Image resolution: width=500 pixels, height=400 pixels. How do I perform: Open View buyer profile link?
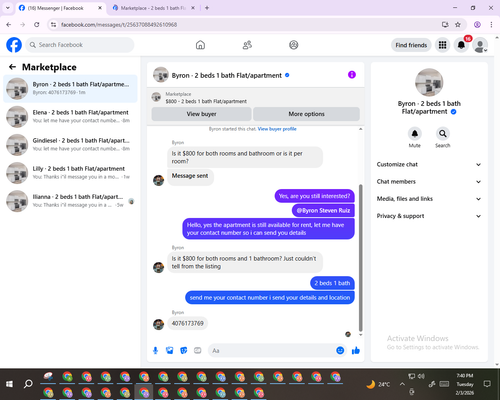pos(277,129)
